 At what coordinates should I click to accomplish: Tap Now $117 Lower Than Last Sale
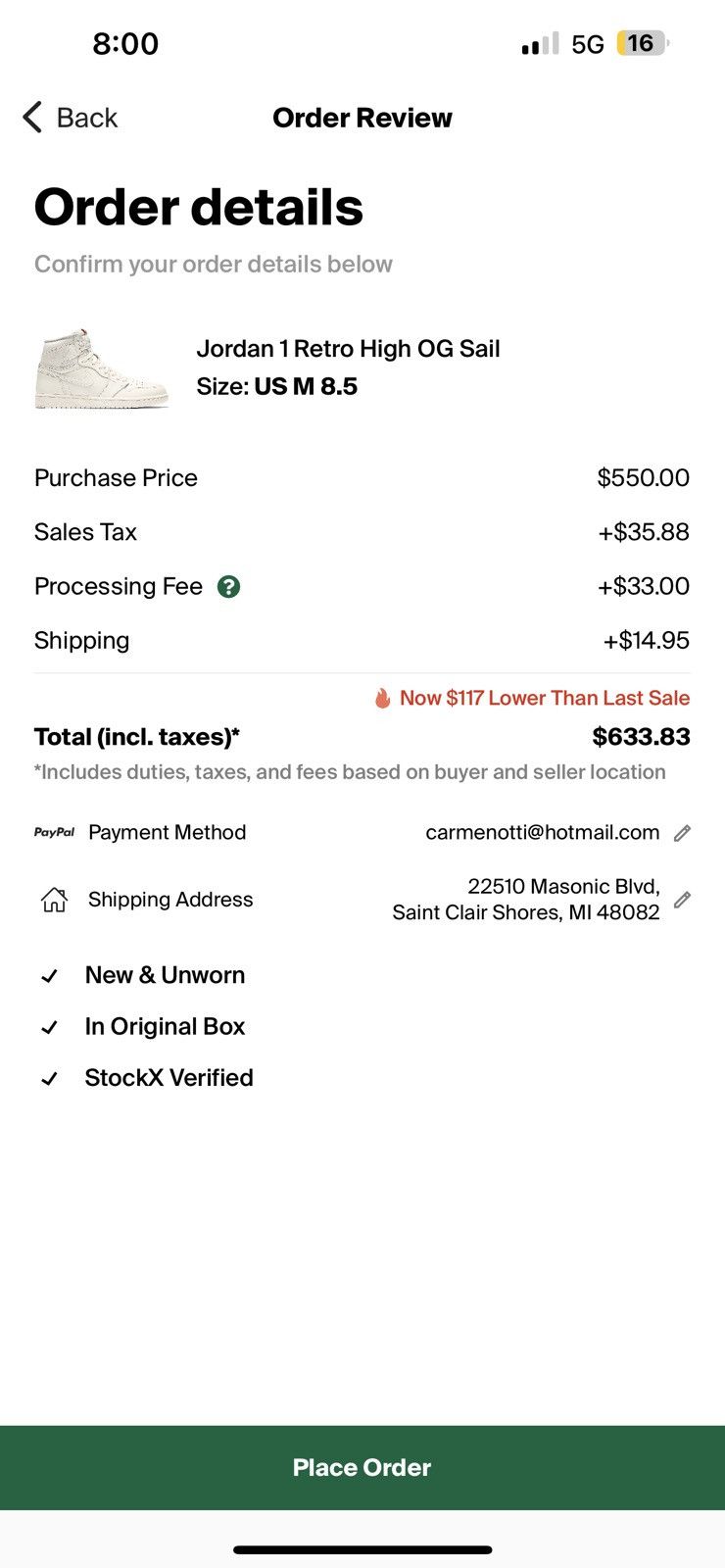(545, 698)
